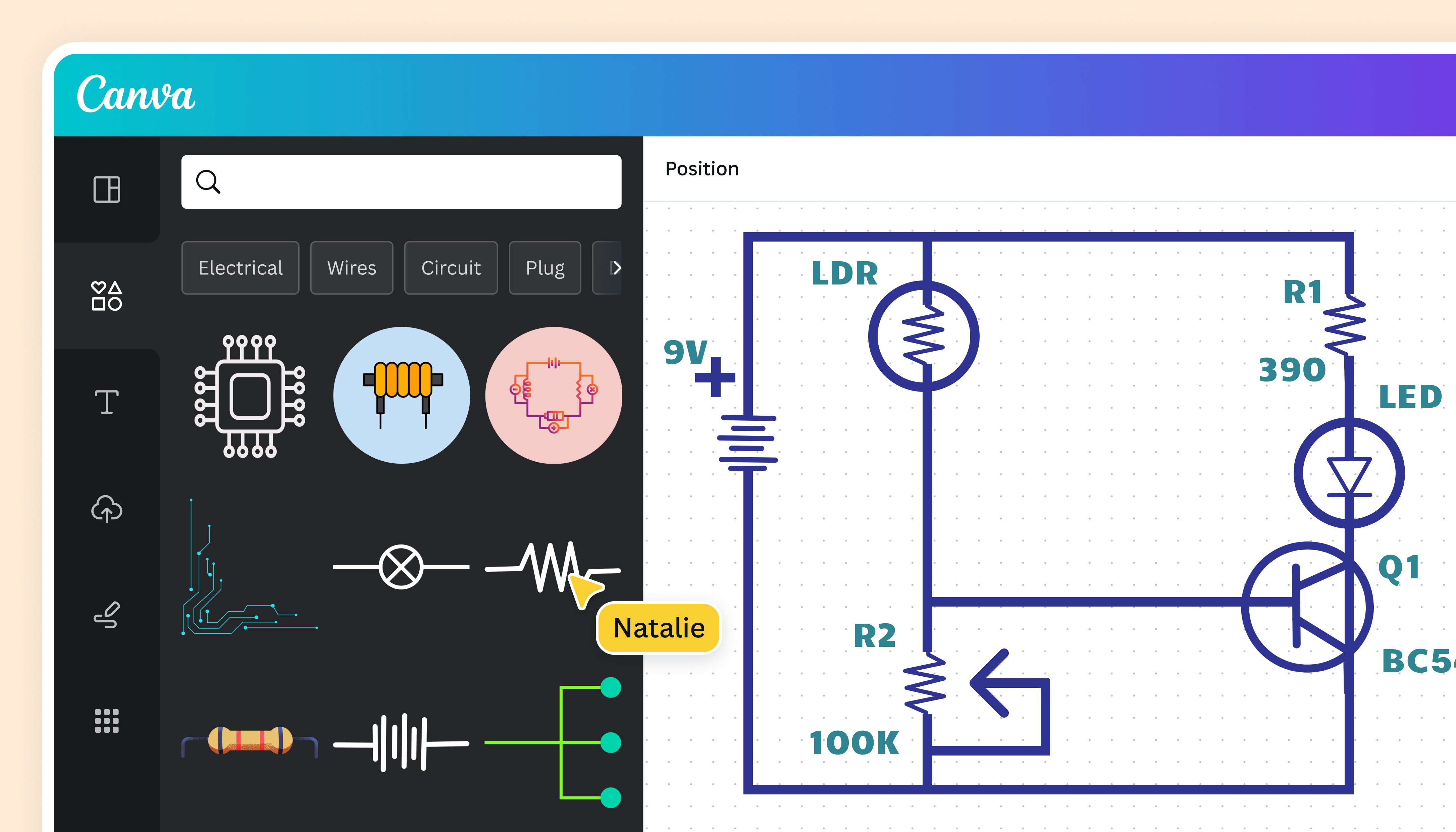This screenshot has width=1456, height=832.
Task: Select the orange inductor coil element
Action: [x=401, y=393]
